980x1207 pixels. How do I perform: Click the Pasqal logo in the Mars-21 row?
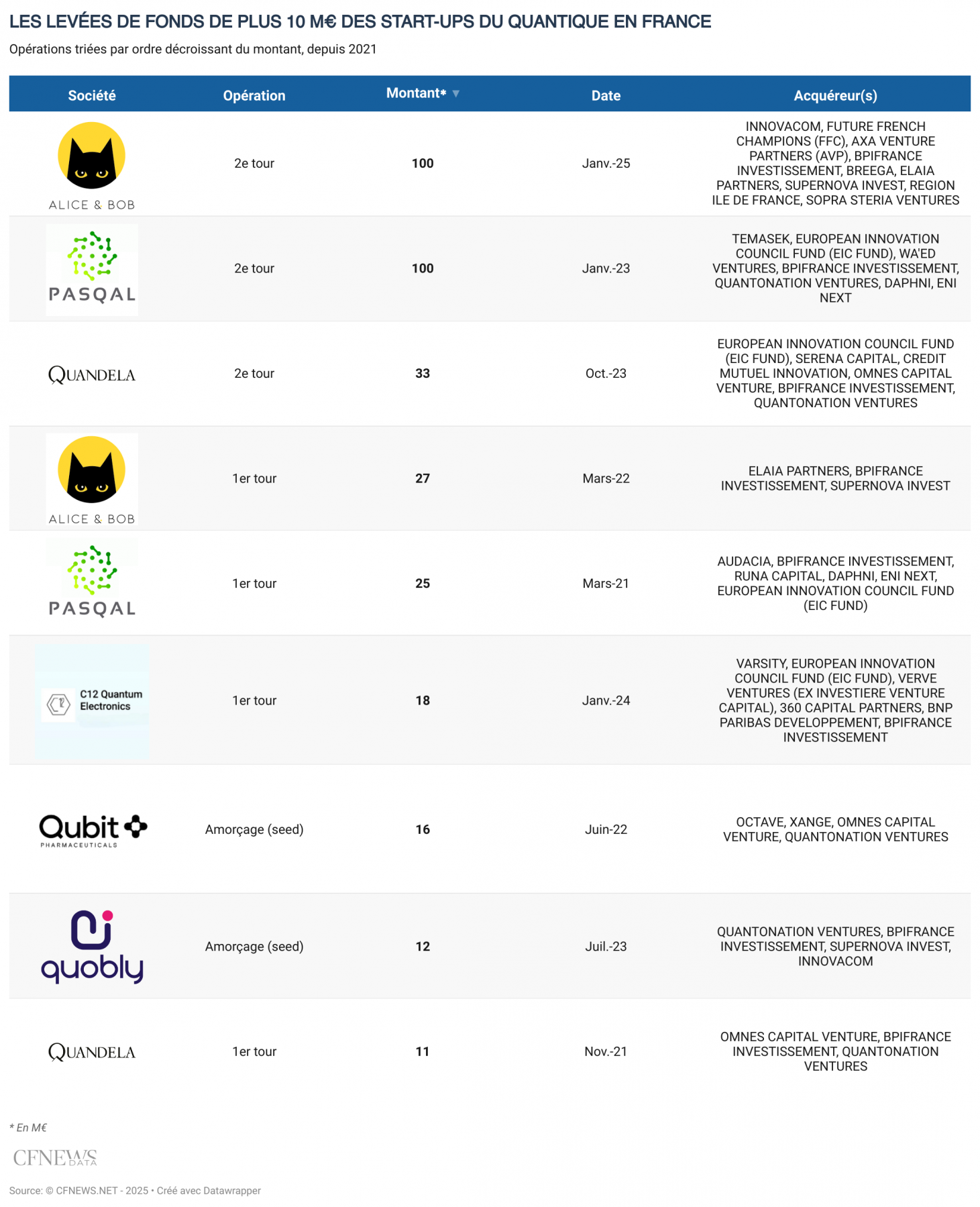coord(92,582)
